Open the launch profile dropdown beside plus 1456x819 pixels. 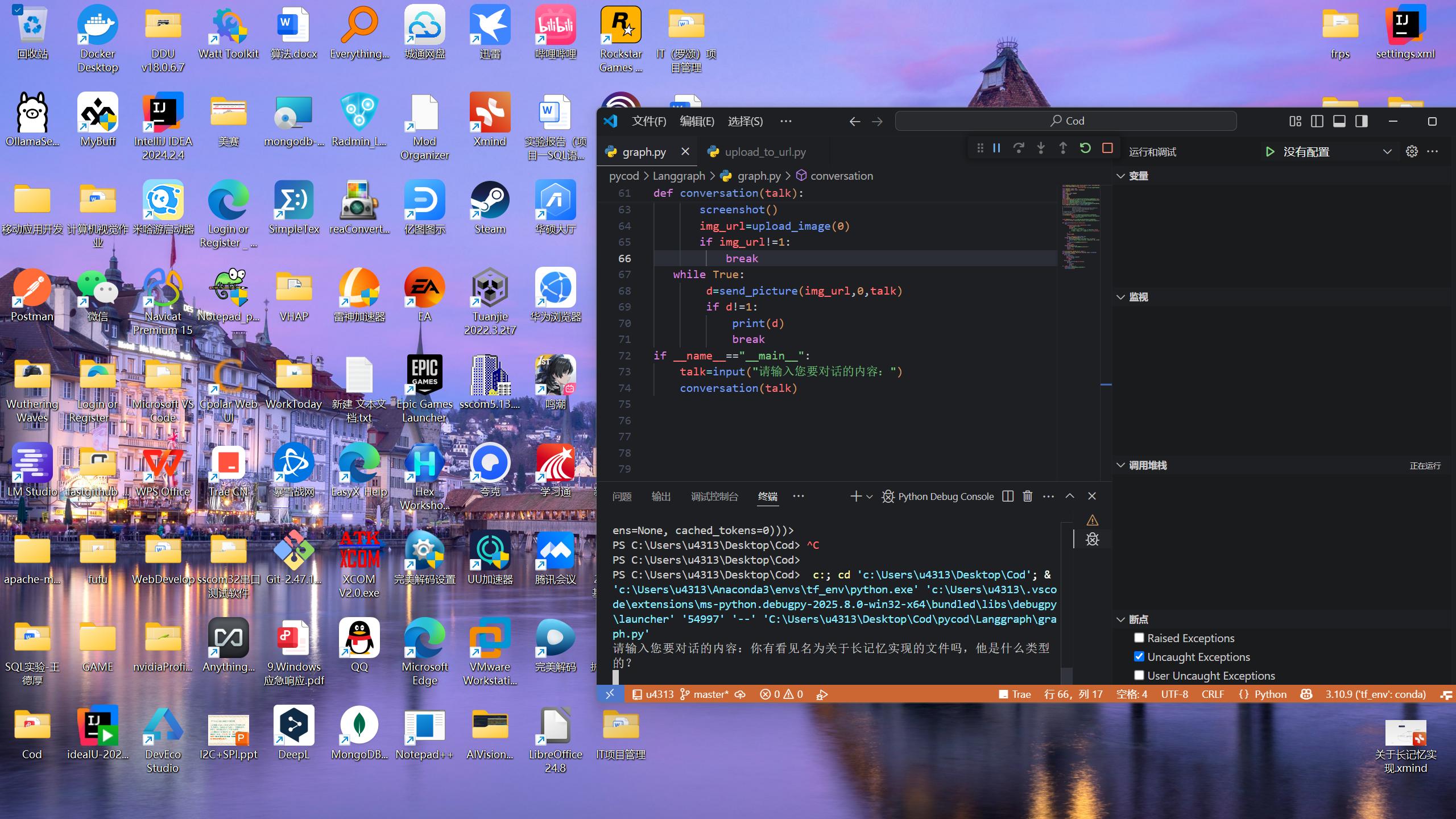click(x=869, y=497)
